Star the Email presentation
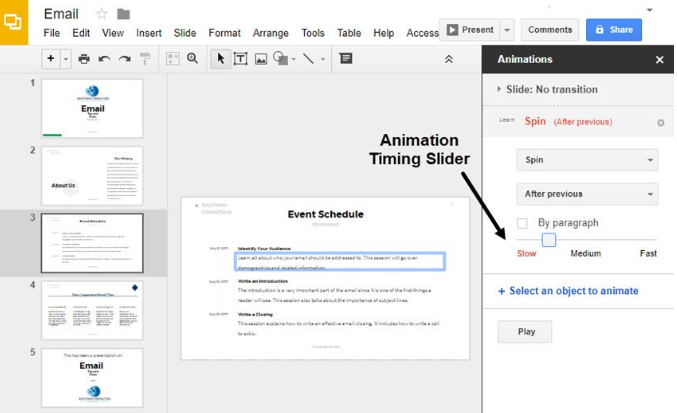Screen dimensions: 677x413 (101, 14)
